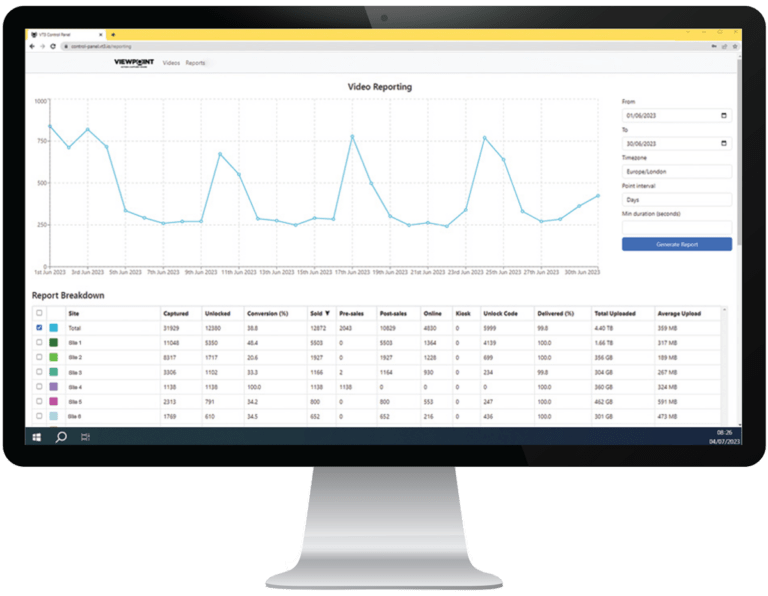Sort by the Average Upload column header

coord(679,313)
